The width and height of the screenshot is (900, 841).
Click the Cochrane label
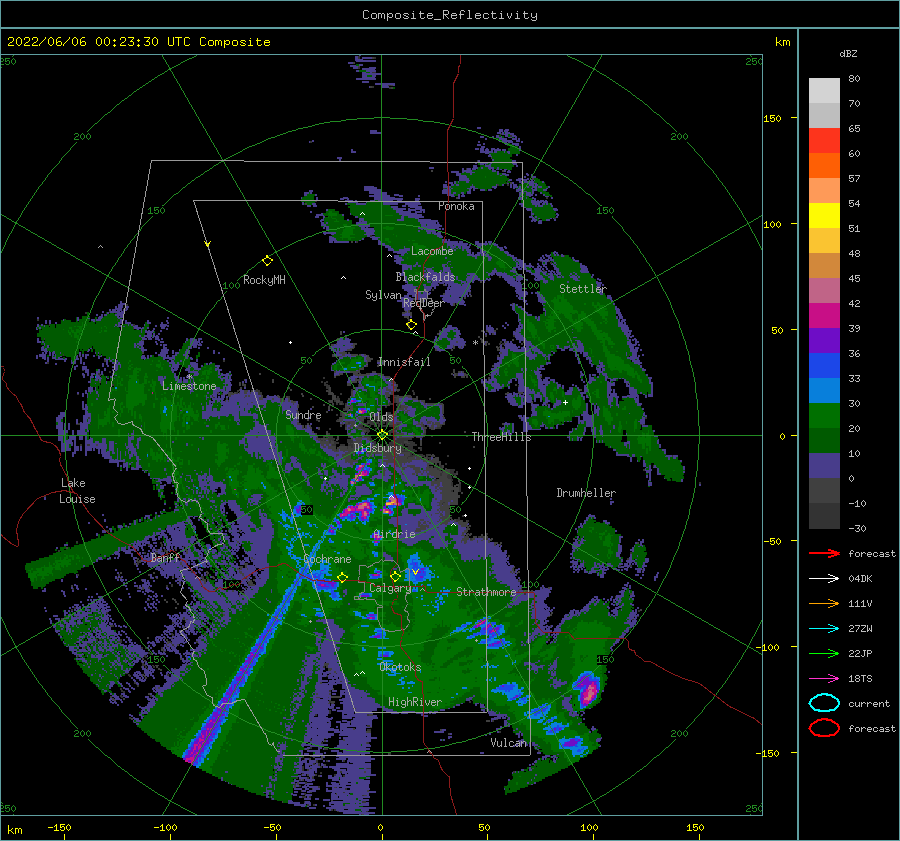pos(327,559)
